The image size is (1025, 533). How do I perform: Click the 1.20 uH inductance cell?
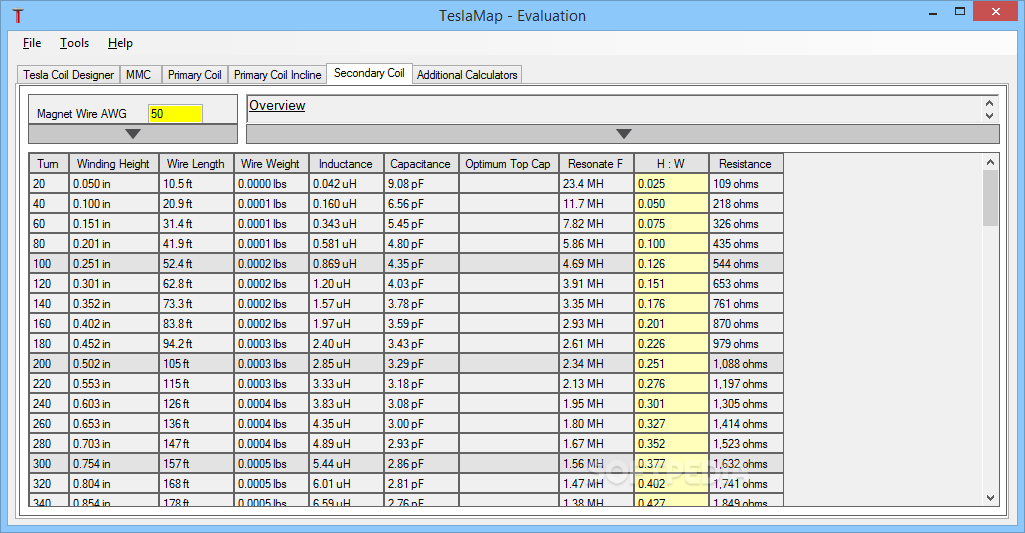tap(346, 284)
